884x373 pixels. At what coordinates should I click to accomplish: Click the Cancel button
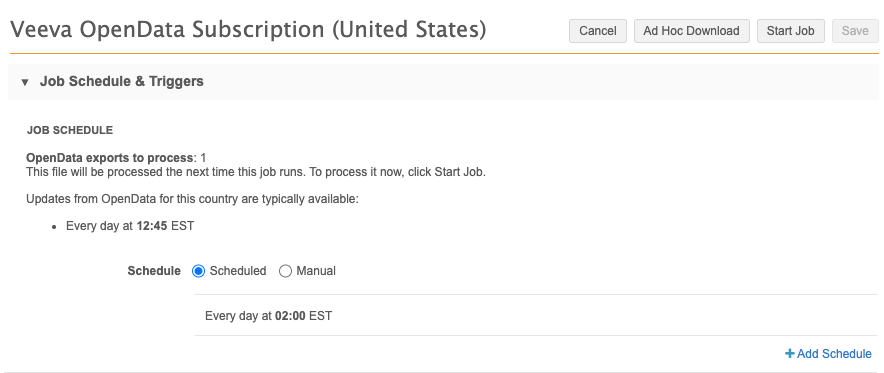598,31
